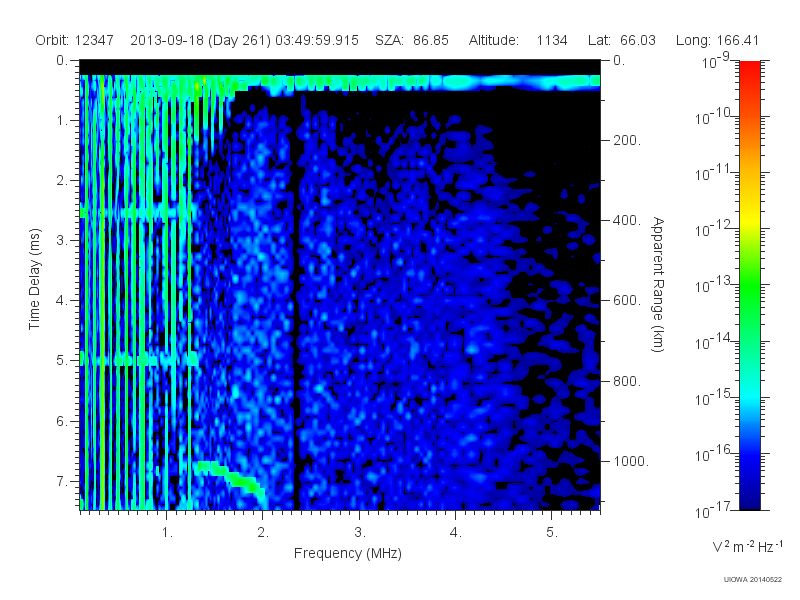Screen dimensions: 800x600
Task: Click the '6.' time delay tick label
Action: pyautogui.click(x=62, y=421)
